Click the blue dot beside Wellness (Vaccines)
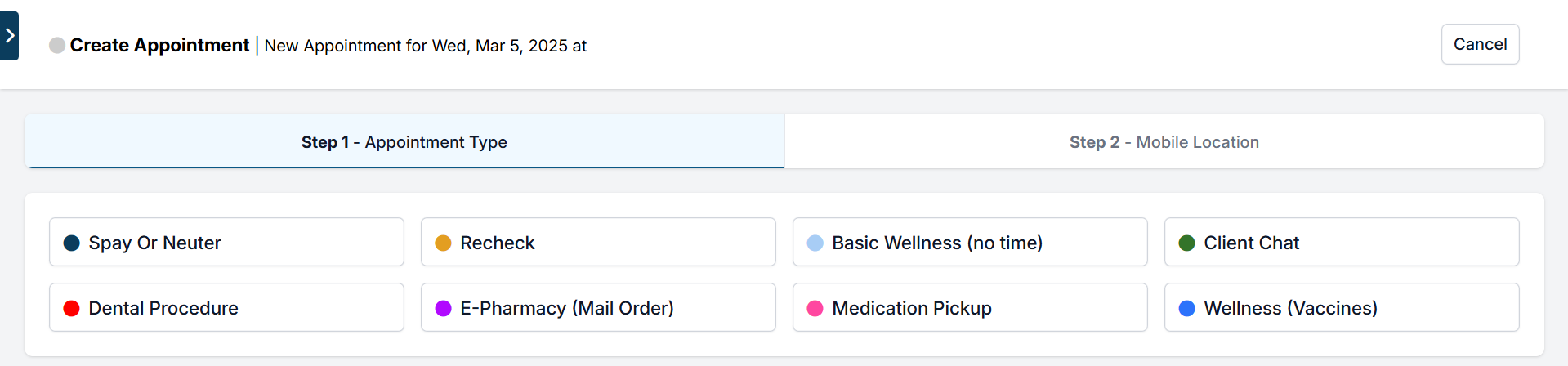1568x366 pixels. 1187,308
